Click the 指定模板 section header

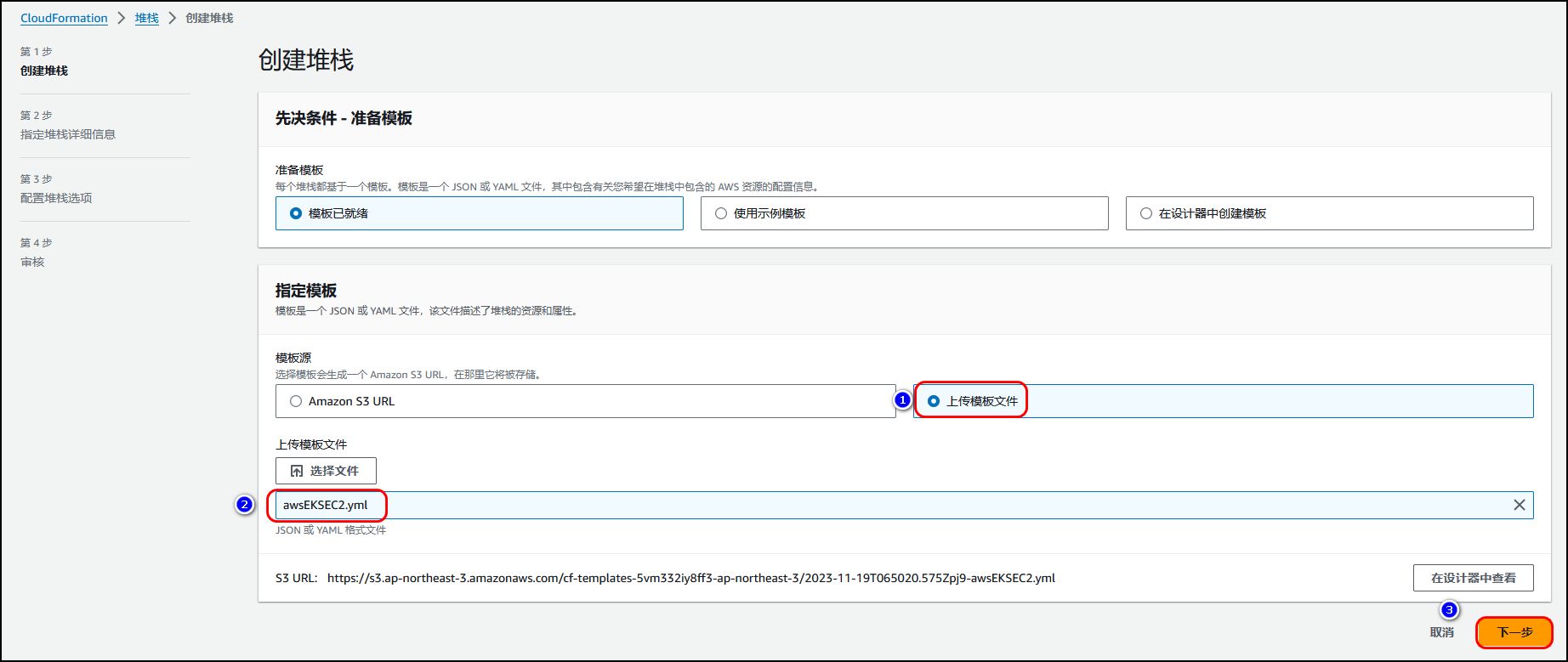(x=306, y=291)
